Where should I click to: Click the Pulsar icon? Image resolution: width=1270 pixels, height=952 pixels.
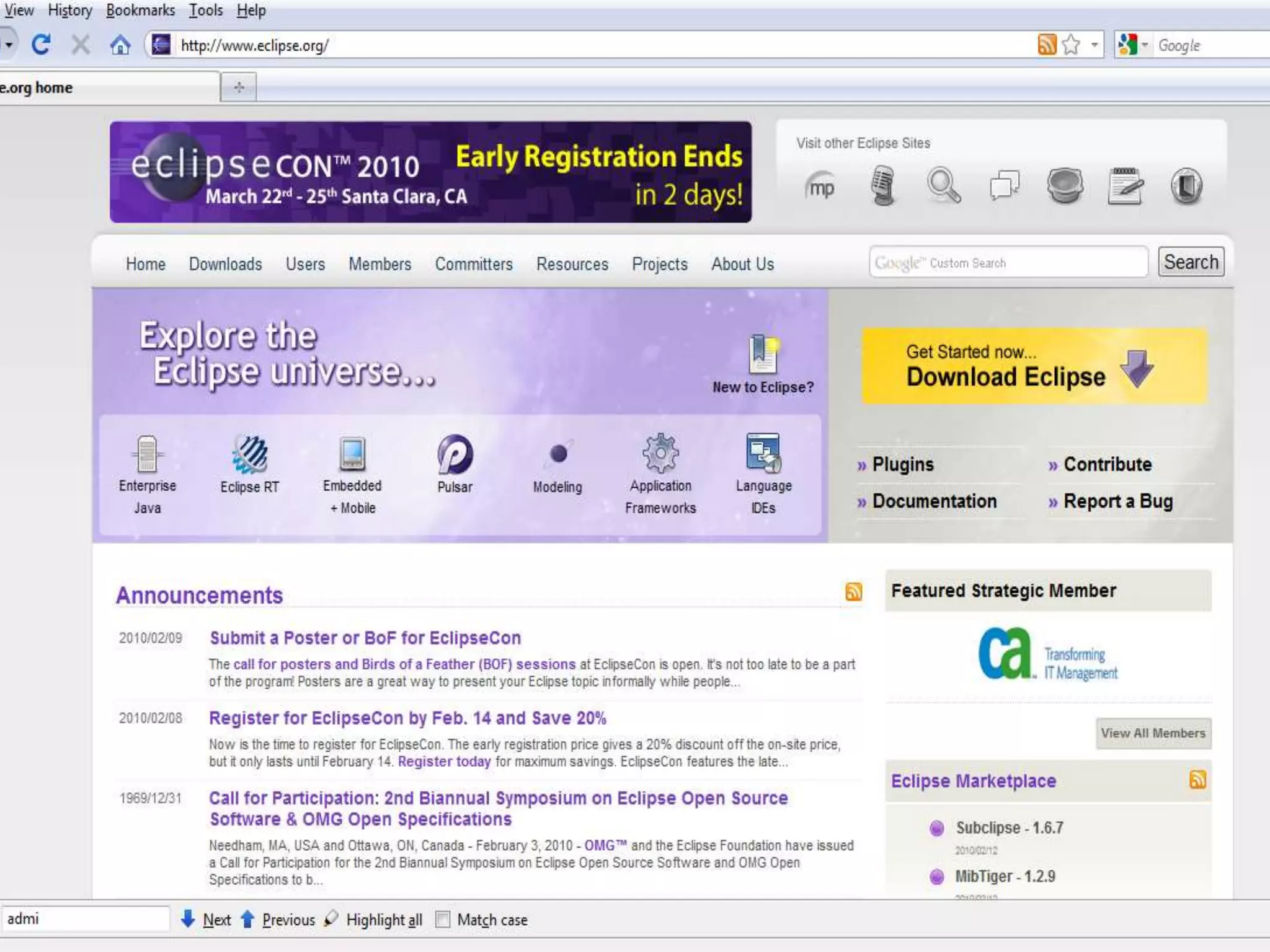455,454
